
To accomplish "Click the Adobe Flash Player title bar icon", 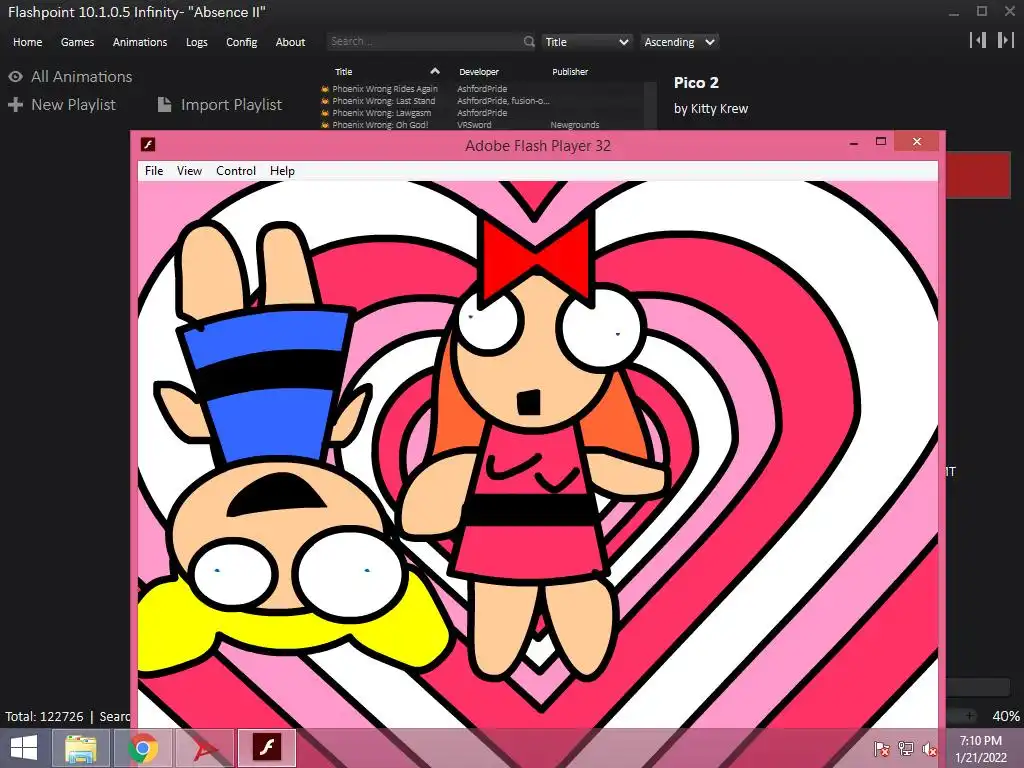I will click(148, 145).
